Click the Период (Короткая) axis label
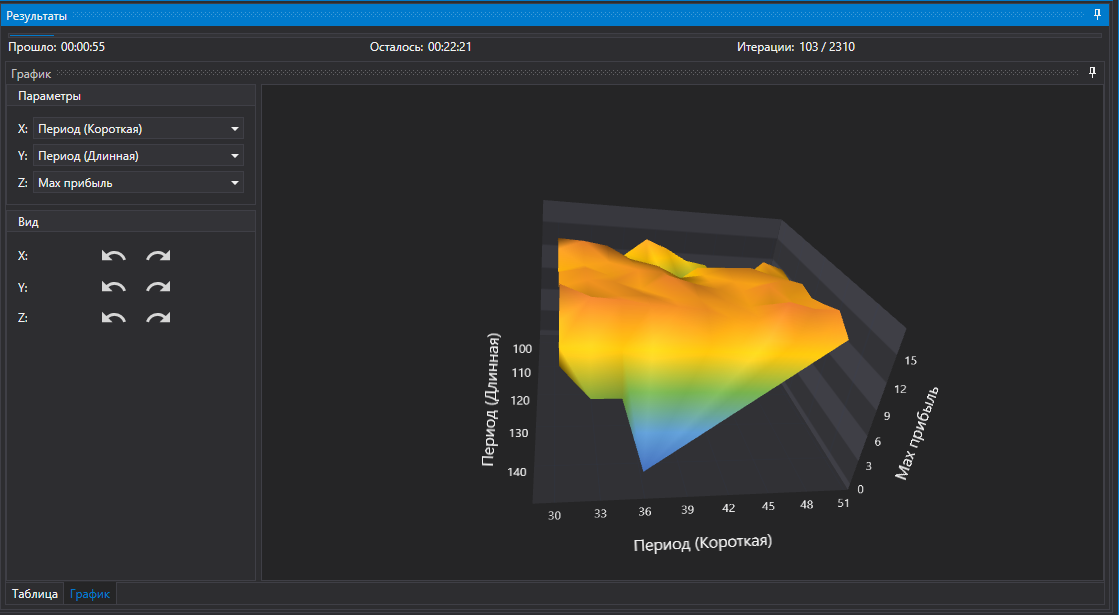This screenshot has height=615, width=1119. [702, 543]
